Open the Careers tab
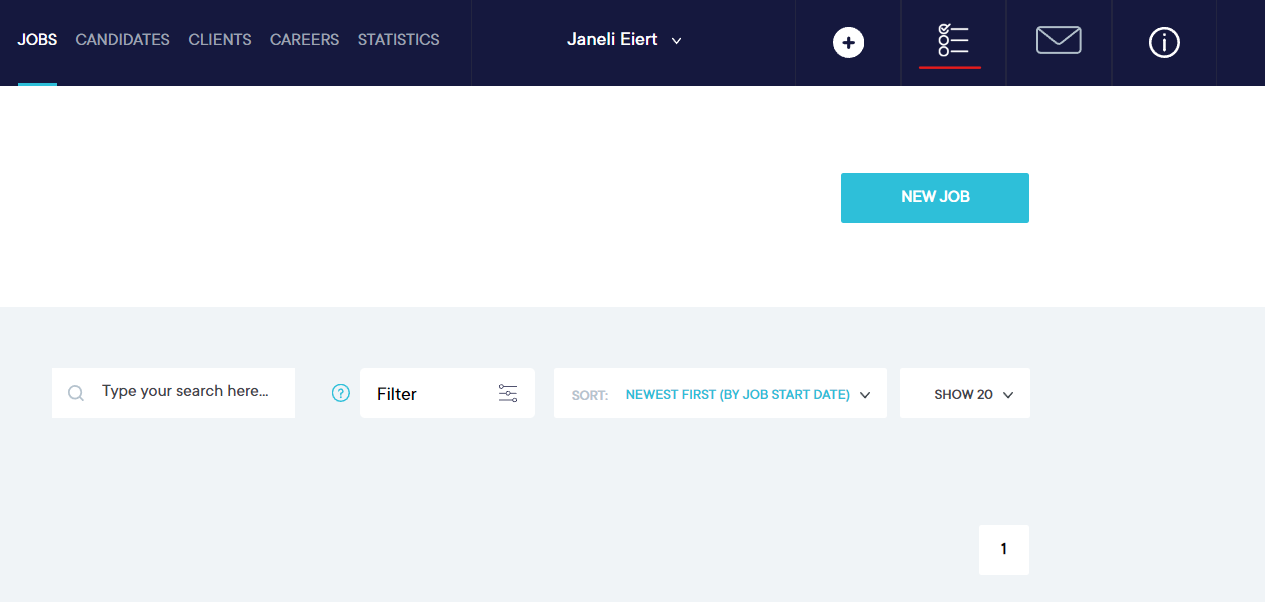 coord(304,40)
